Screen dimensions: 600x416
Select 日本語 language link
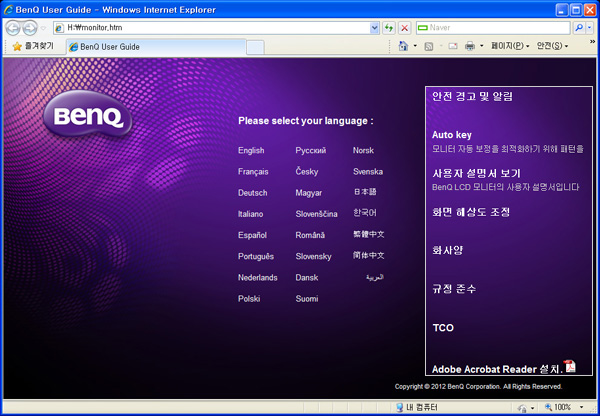[365, 192]
